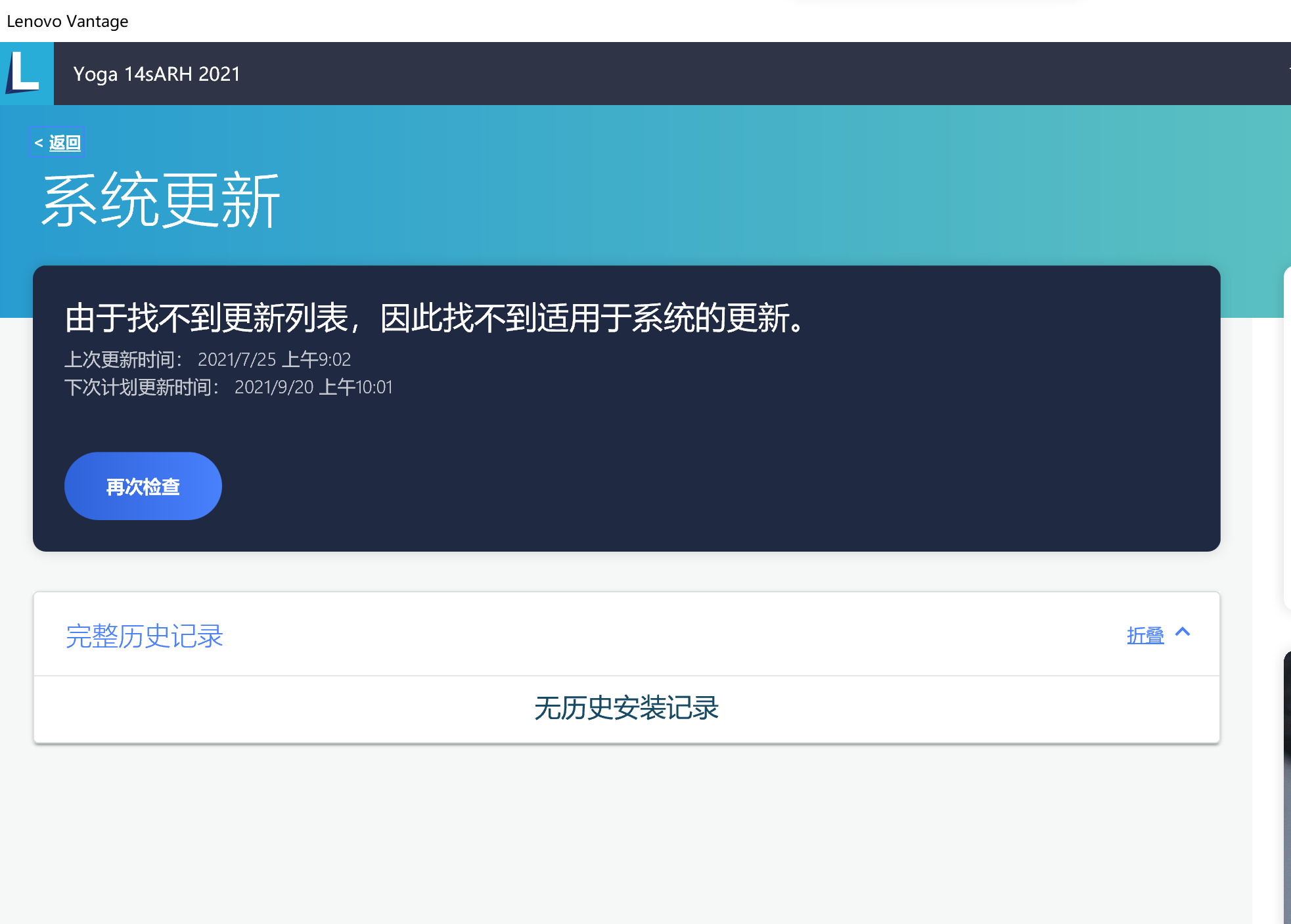
Task: Click the Lenovo Vantage window title
Action: click(x=68, y=21)
